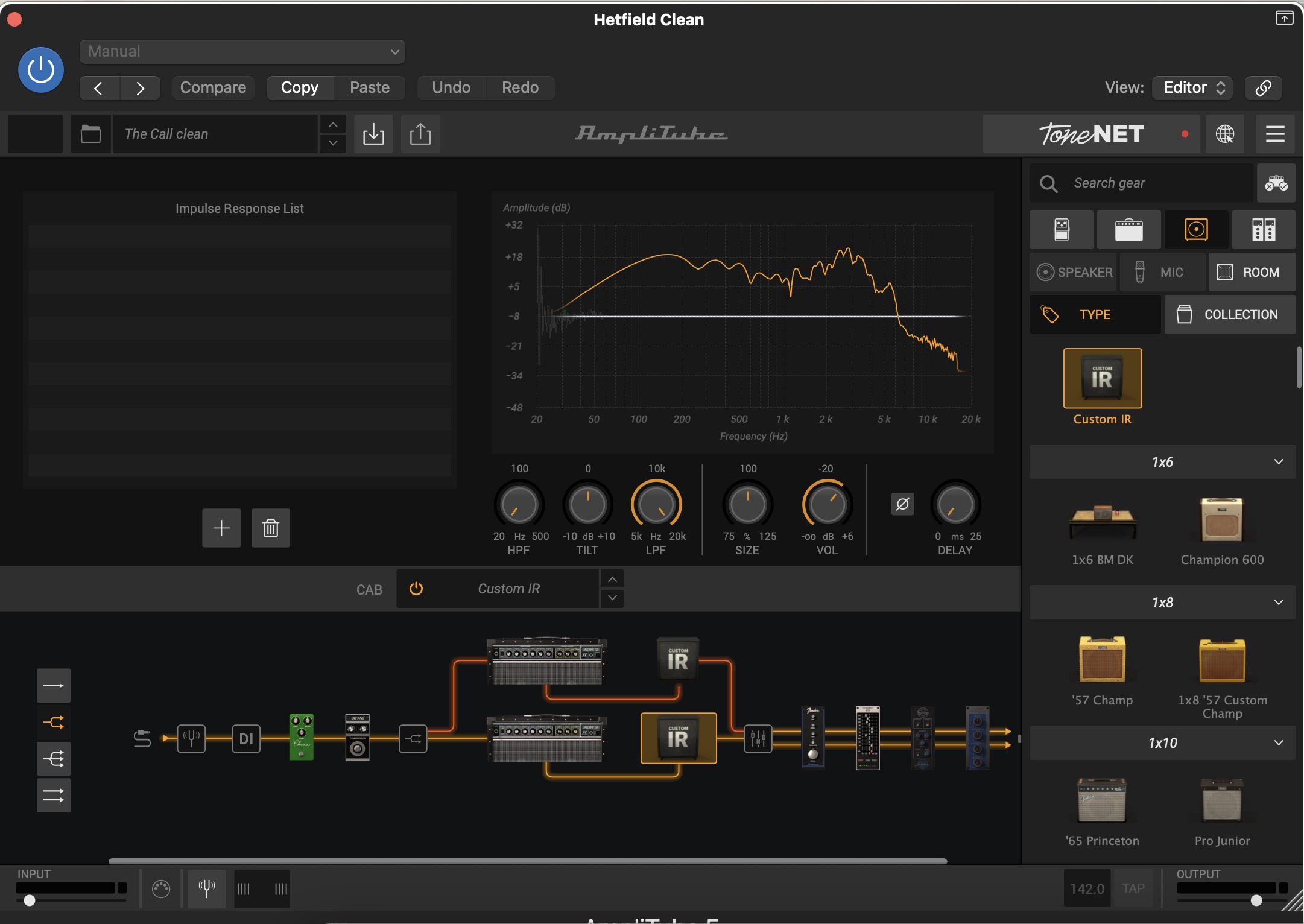Select the compressor pedal in chain
This screenshot has height=924, width=1304.
coord(357,738)
